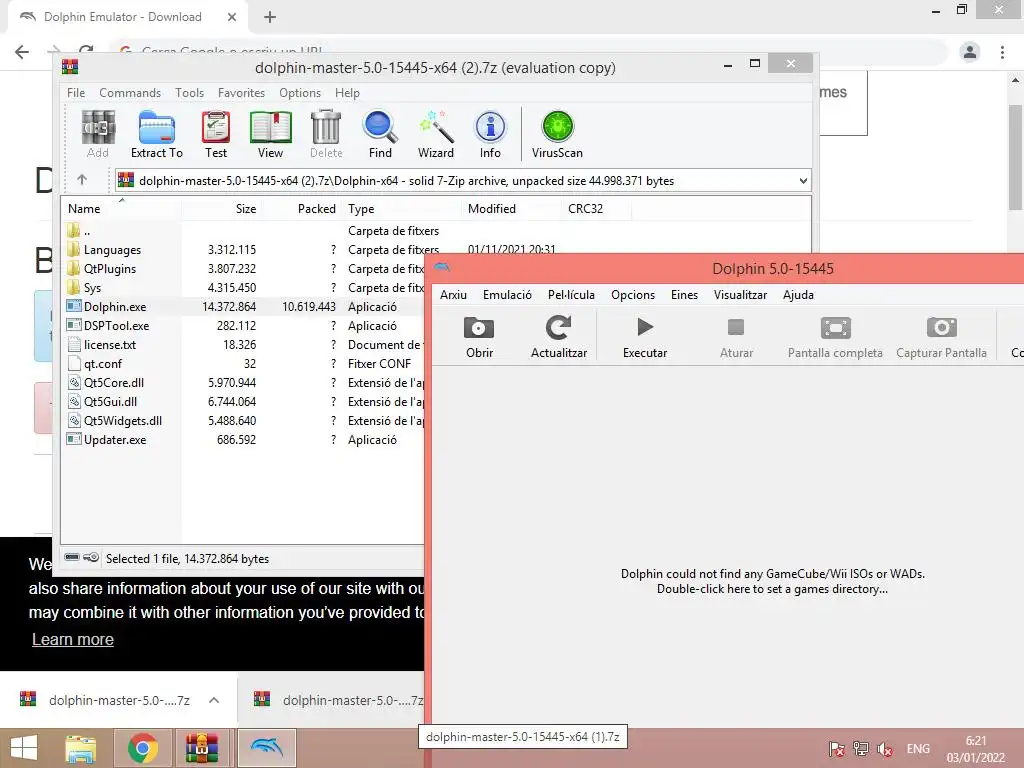The height and width of the screenshot is (768, 1024).
Task: Sort WinRAR list by Size column
Action: [x=221, y=208]
